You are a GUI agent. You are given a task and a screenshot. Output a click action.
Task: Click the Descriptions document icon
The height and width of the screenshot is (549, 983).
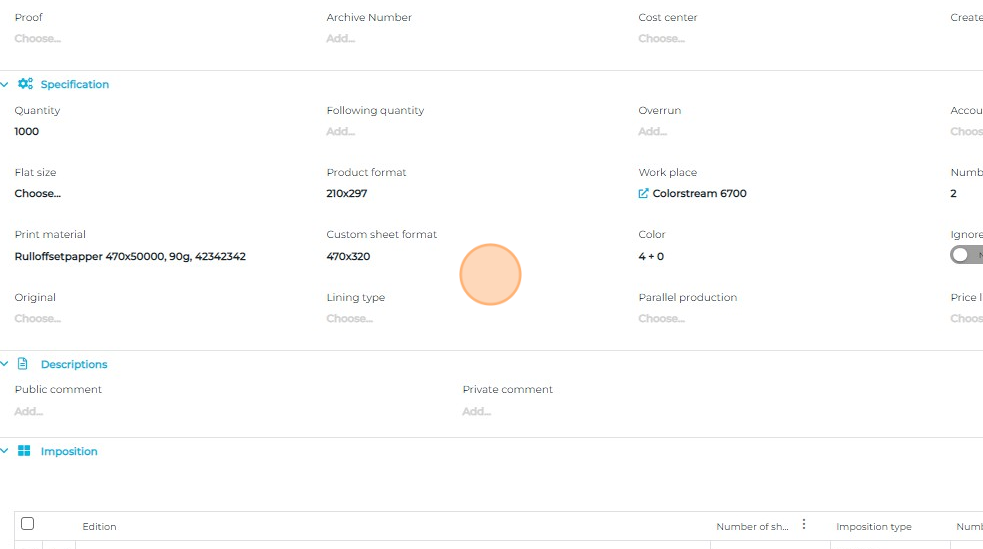click(24, 364)
